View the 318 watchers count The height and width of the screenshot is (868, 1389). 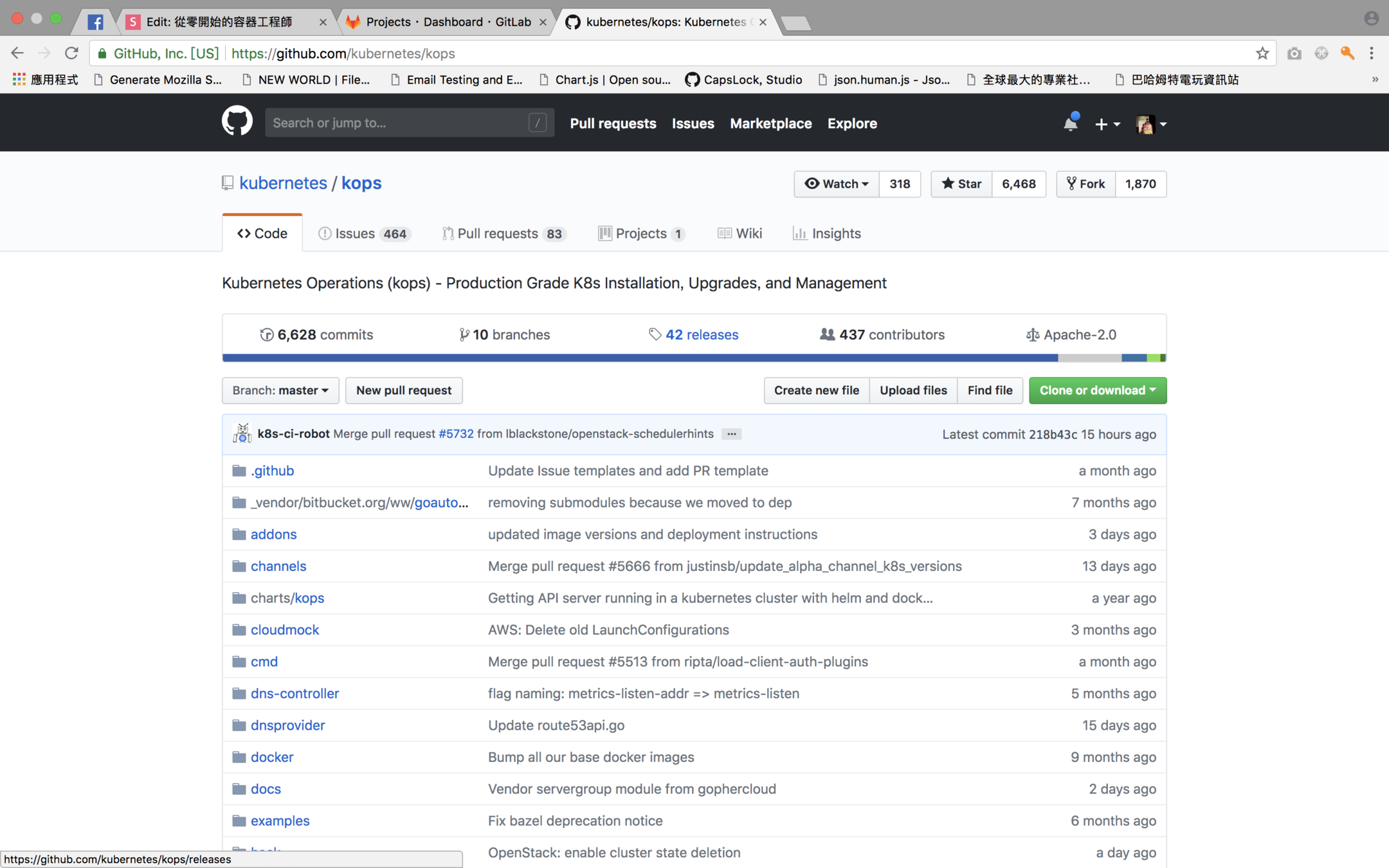(900, 184)
